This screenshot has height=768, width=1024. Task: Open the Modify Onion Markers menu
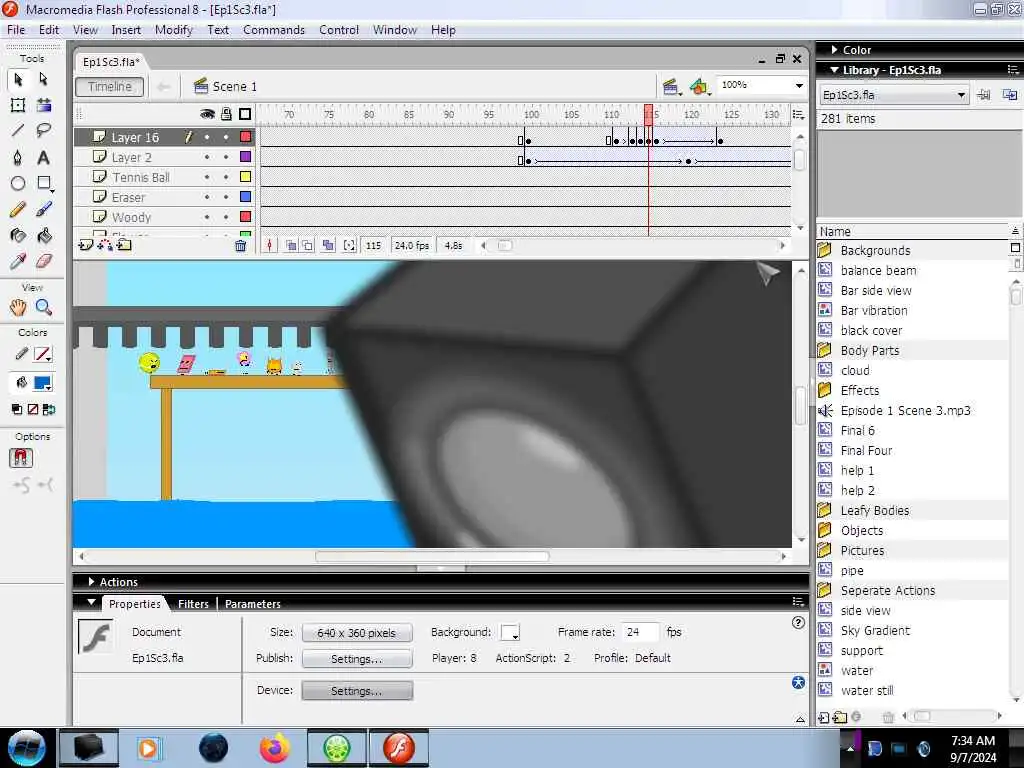point(349,246)
